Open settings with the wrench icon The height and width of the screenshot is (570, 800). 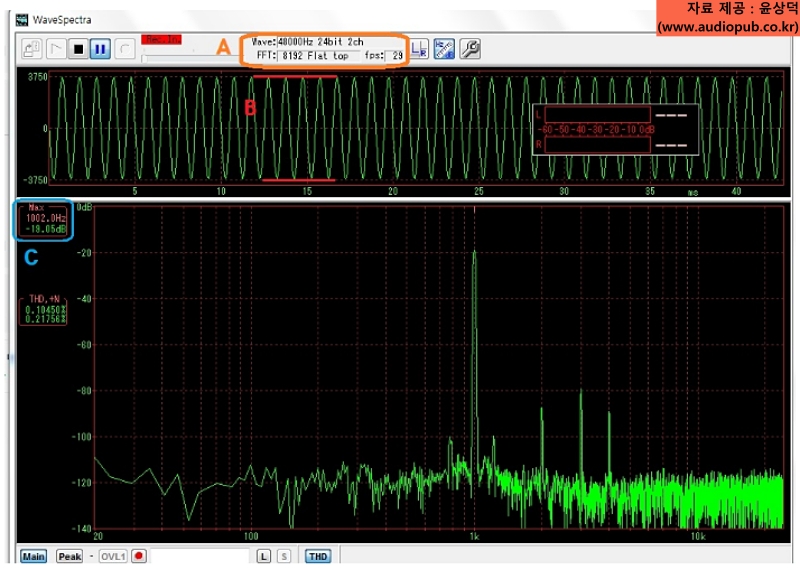pyautogui.click(x=470, y=49)
